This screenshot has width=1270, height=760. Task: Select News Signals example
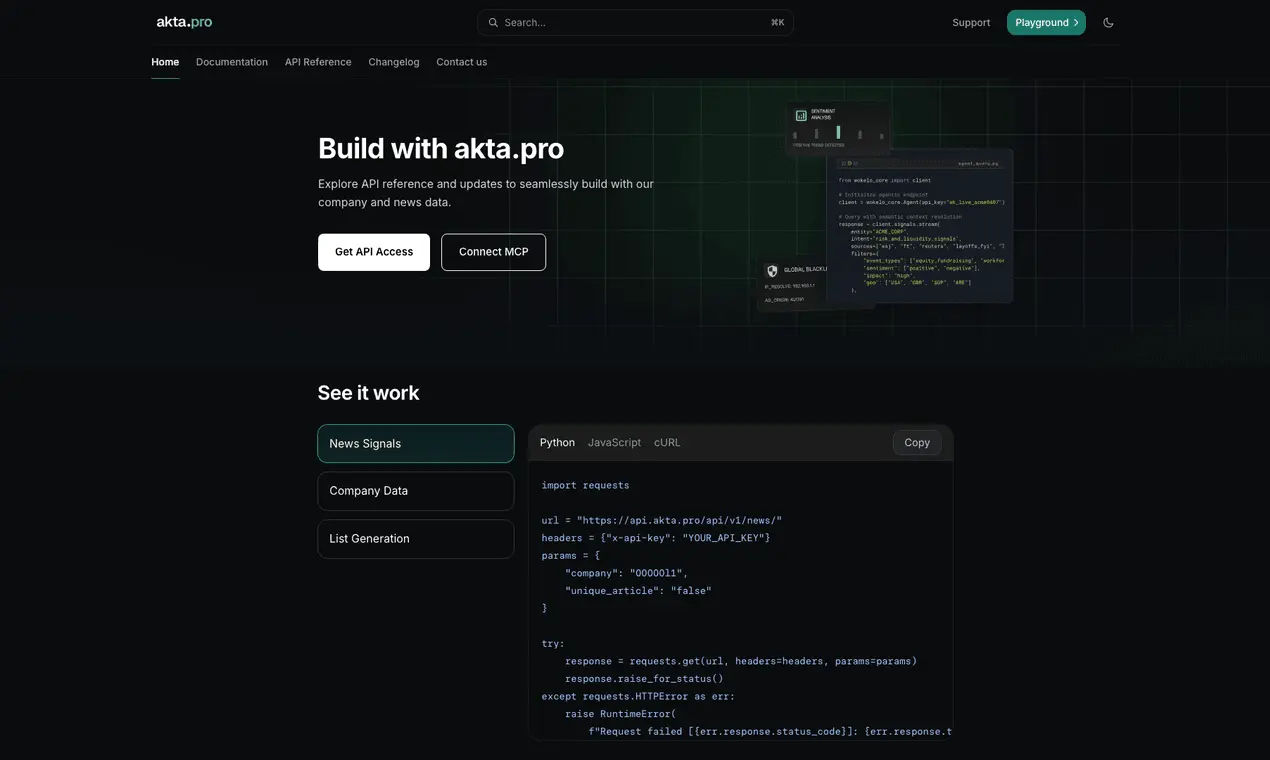416,443
